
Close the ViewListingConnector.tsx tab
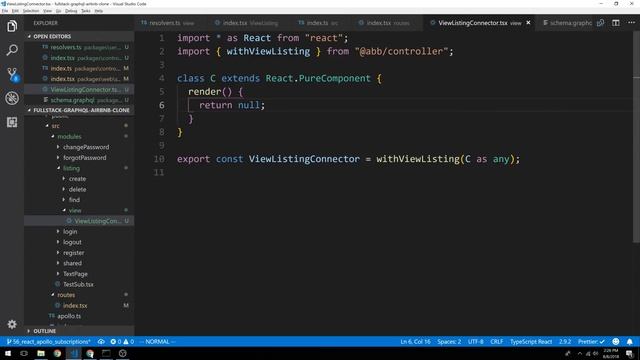point(528,23)
